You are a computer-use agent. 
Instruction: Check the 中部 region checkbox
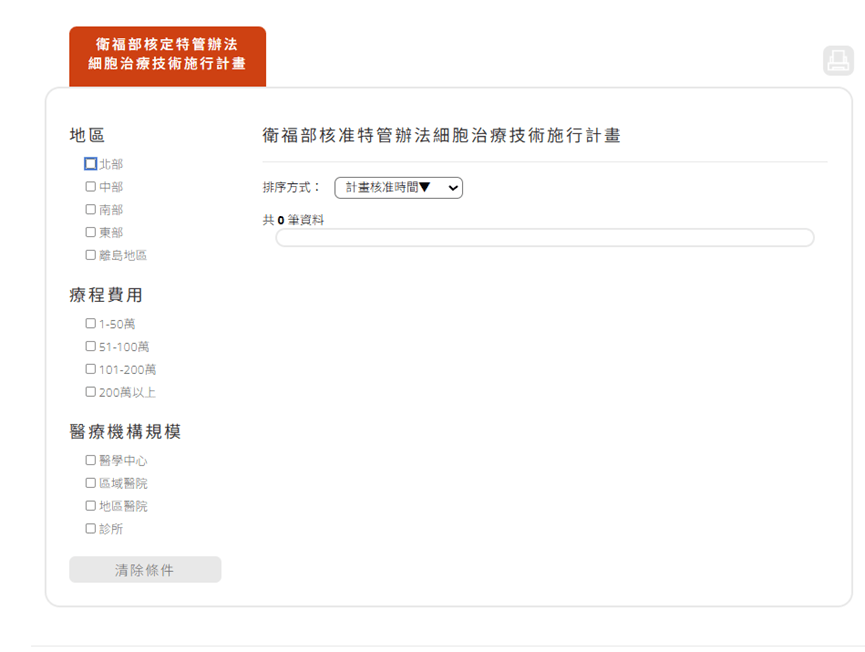[x=90, y=186]
